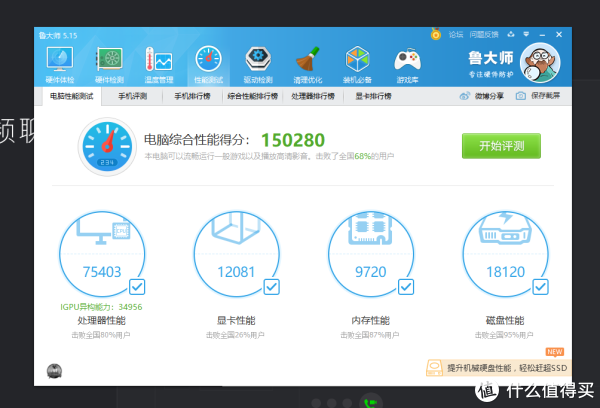Open the 清理优化 cleanup broom icon

pos(308,59)
